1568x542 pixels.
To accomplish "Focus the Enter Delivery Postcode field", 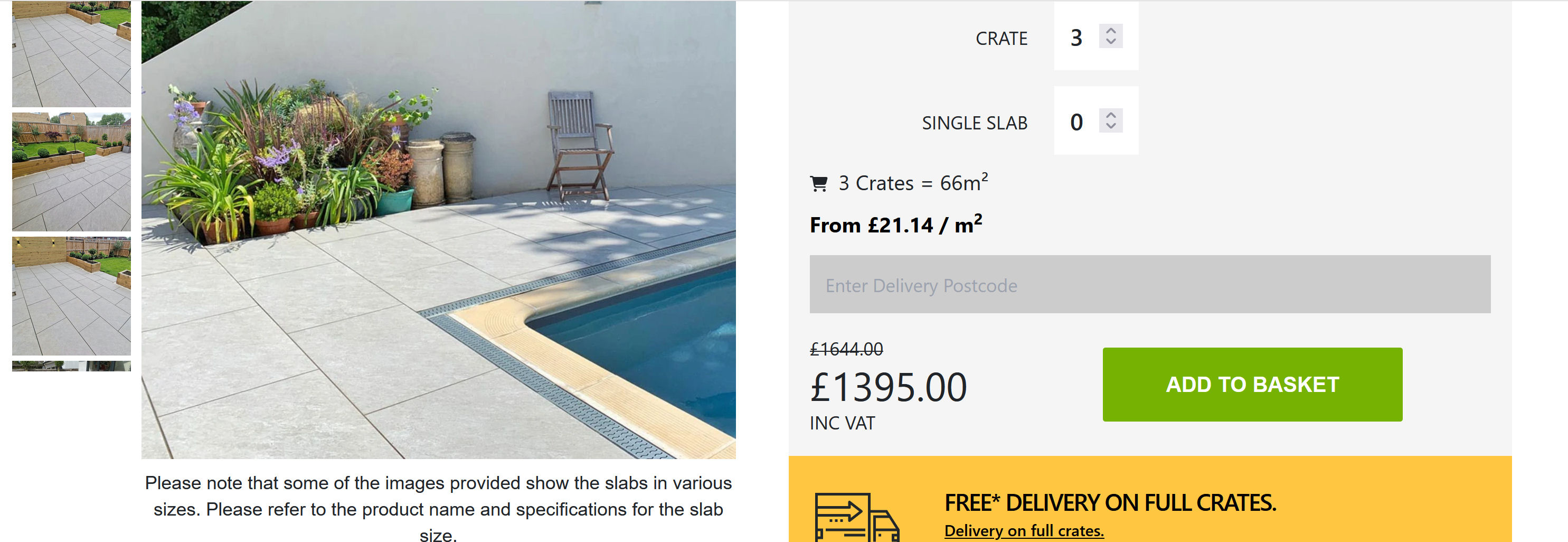I will (1149, 284).
